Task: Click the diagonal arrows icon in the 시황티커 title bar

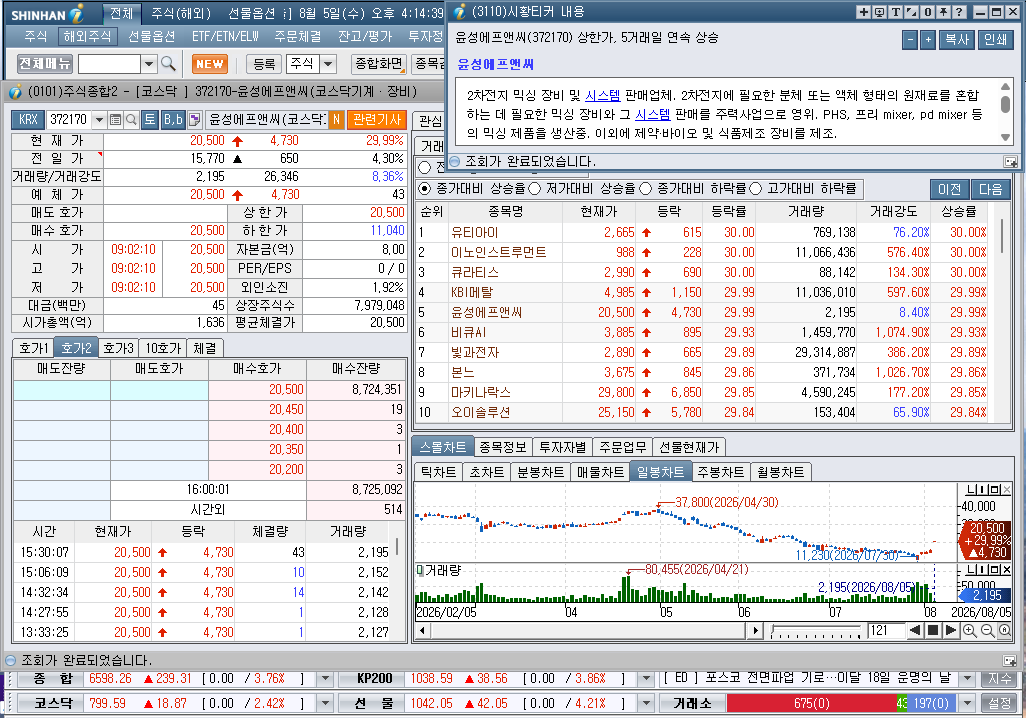Action: 911,12
